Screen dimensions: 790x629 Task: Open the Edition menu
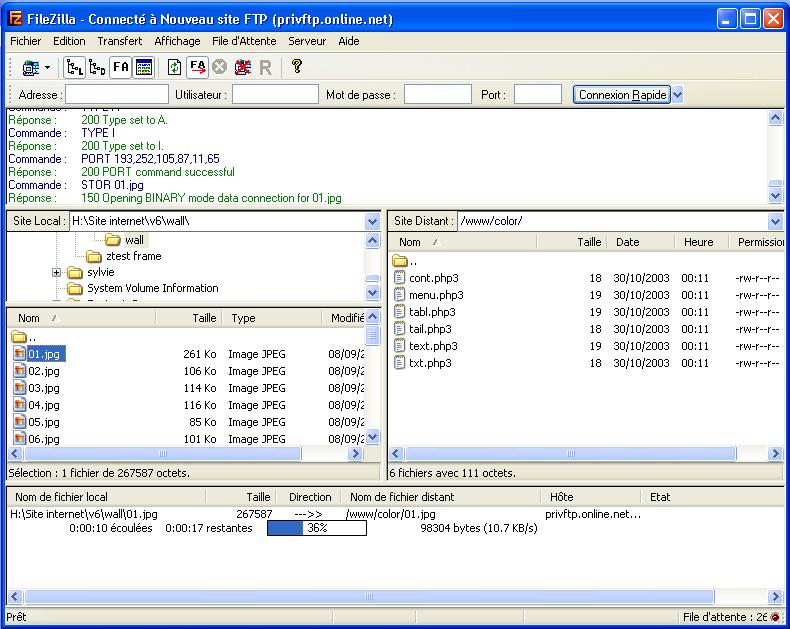point(69,41)
